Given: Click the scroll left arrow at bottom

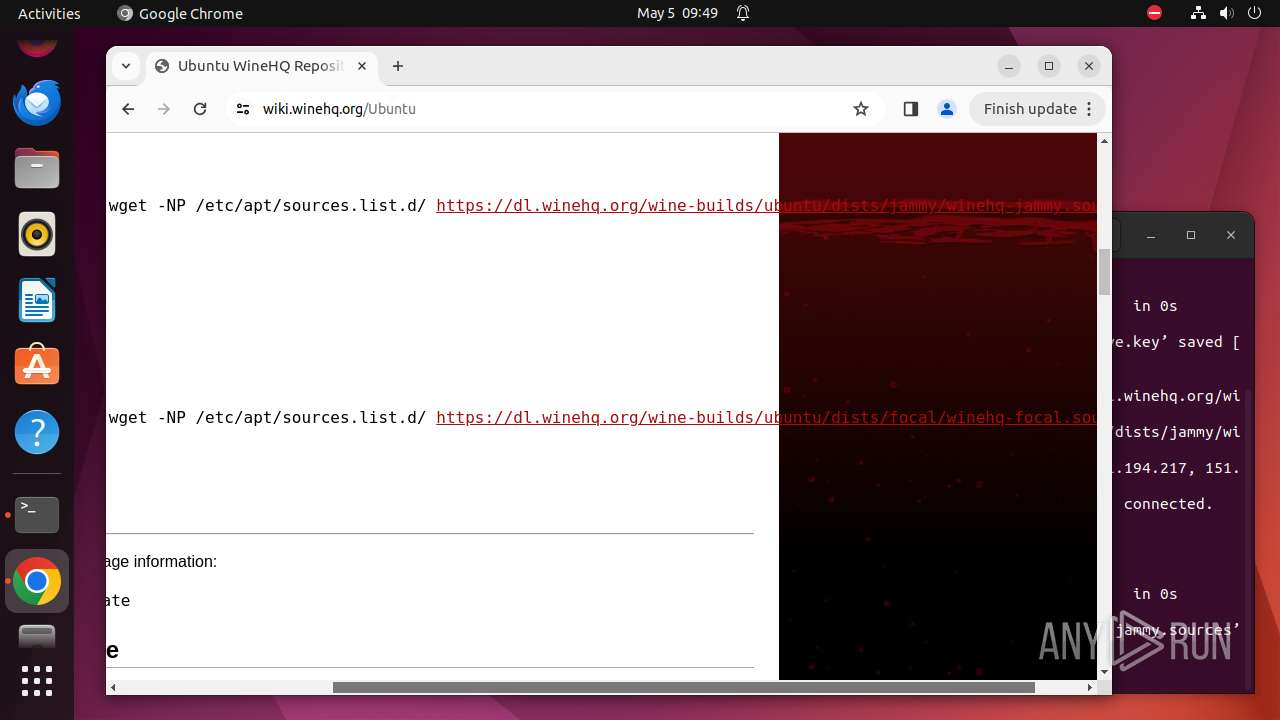Looking at the screenshot, I should (x=113, y=687).
